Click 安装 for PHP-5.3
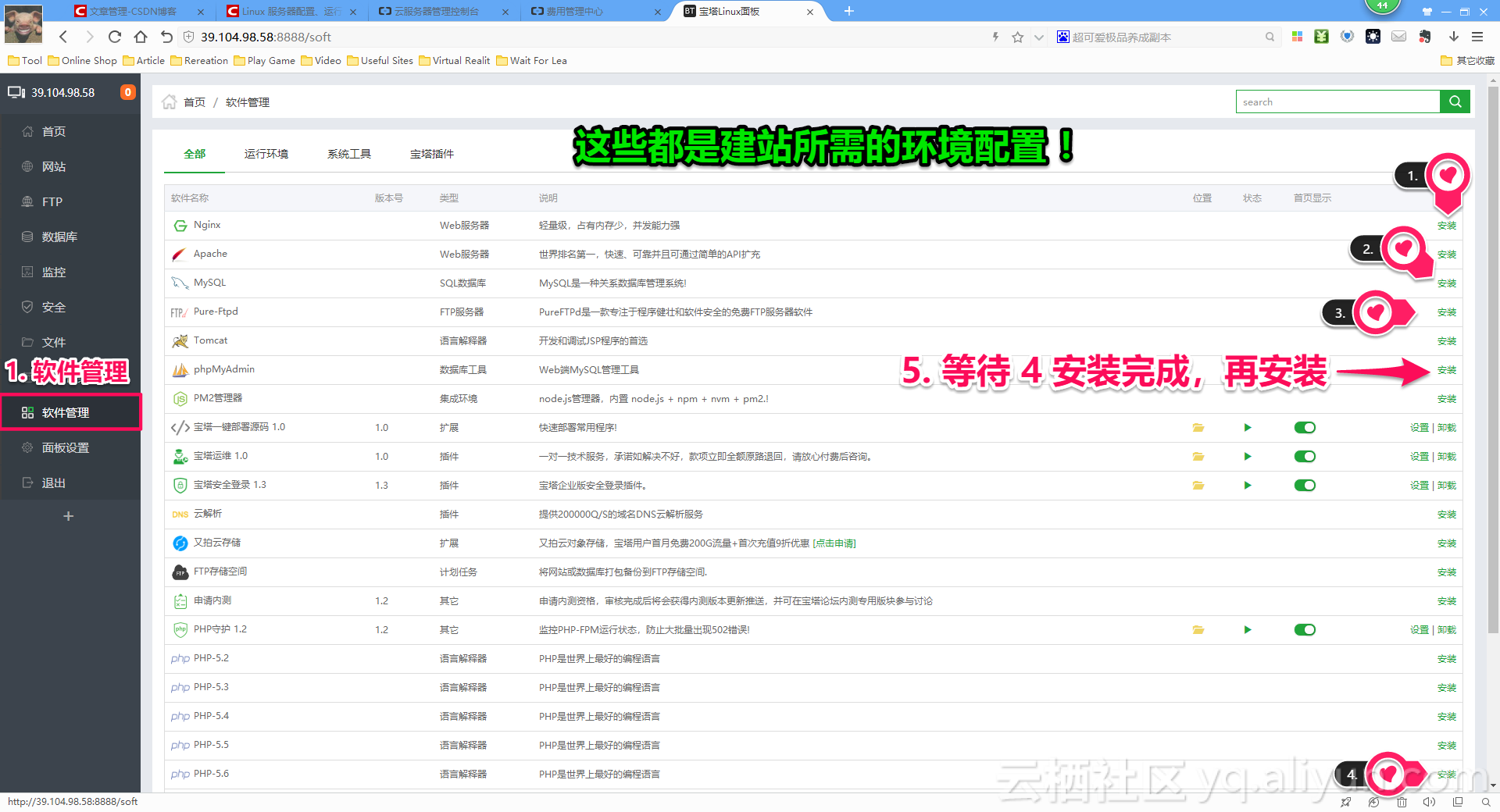This screenshot has width=1500, height=812. (1447, 688)
